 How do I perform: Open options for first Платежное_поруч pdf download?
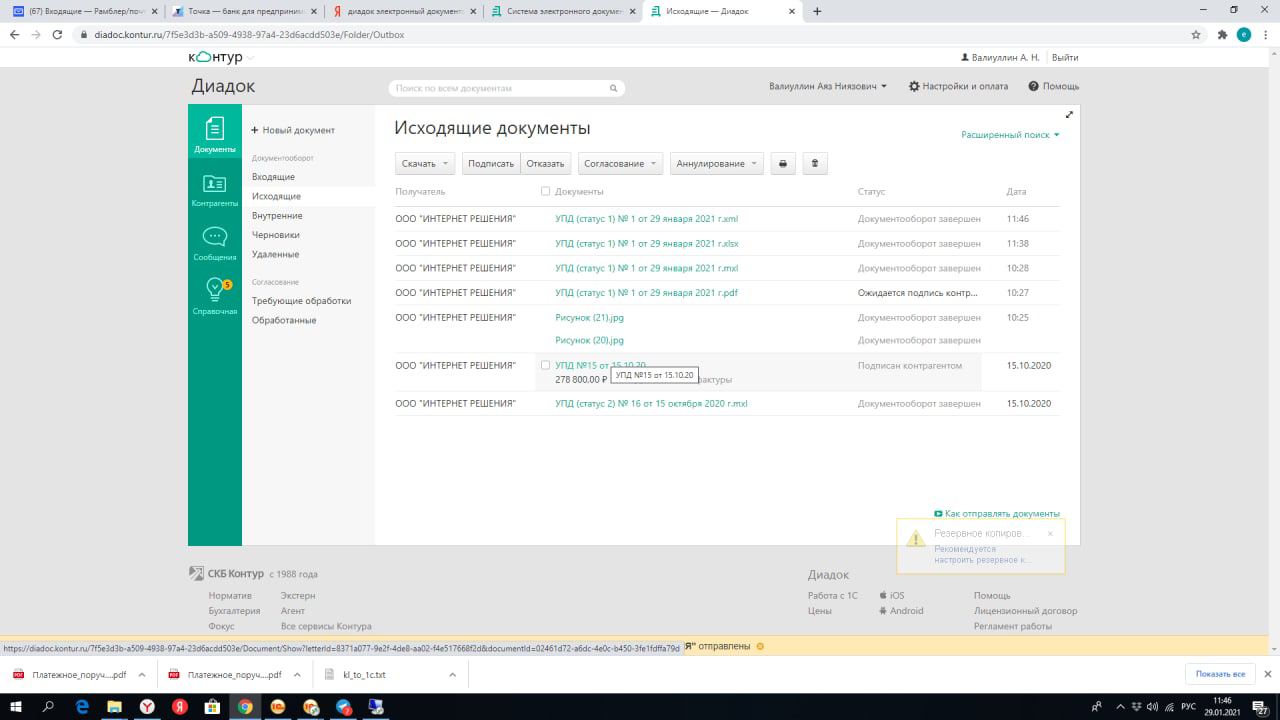click(141, 675)
